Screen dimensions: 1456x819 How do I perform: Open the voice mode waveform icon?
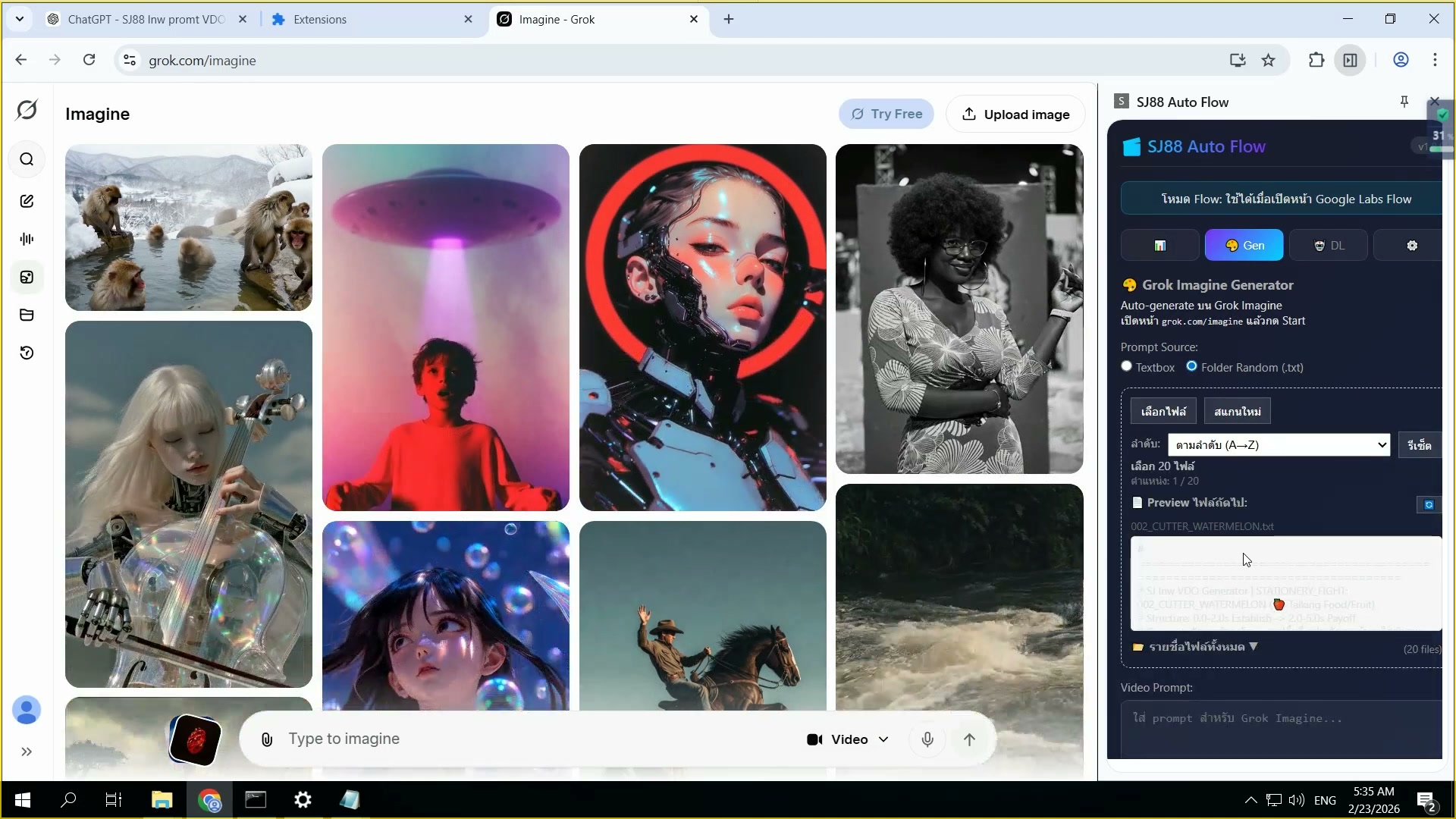coord(27,239)
